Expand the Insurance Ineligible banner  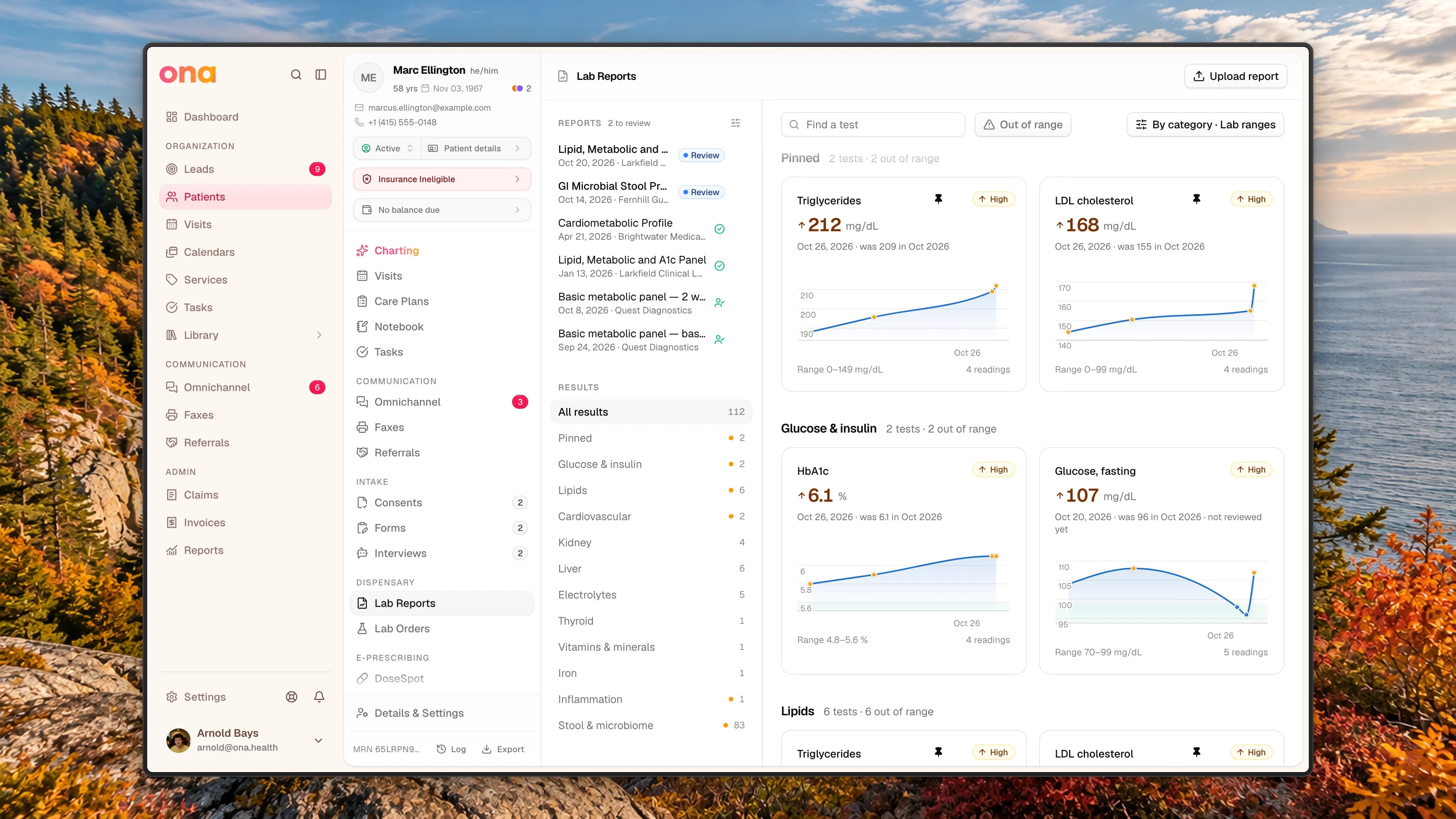(442, 179)
